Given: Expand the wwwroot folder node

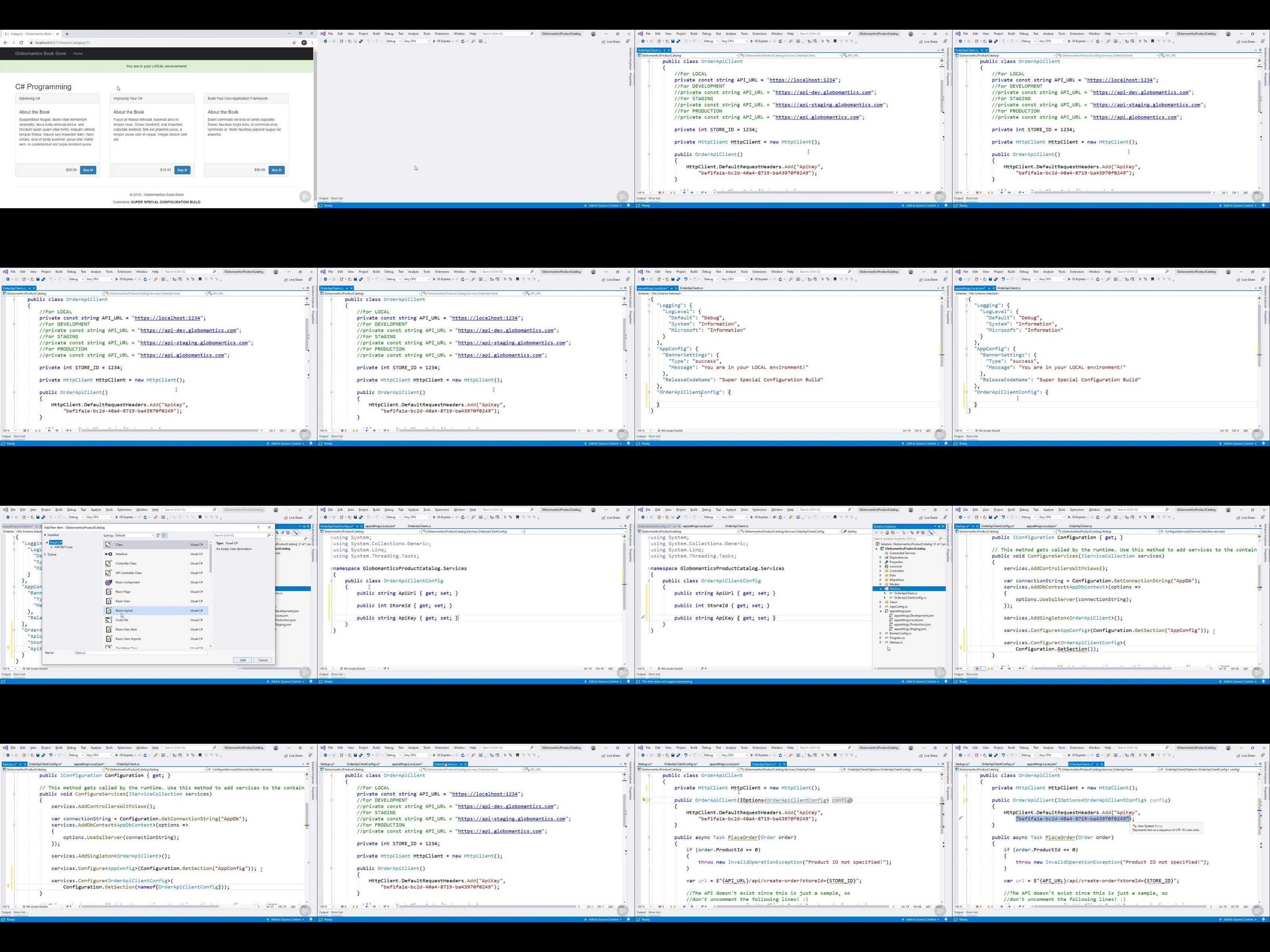Looking at the screenshot, I should tap(881, 566).
